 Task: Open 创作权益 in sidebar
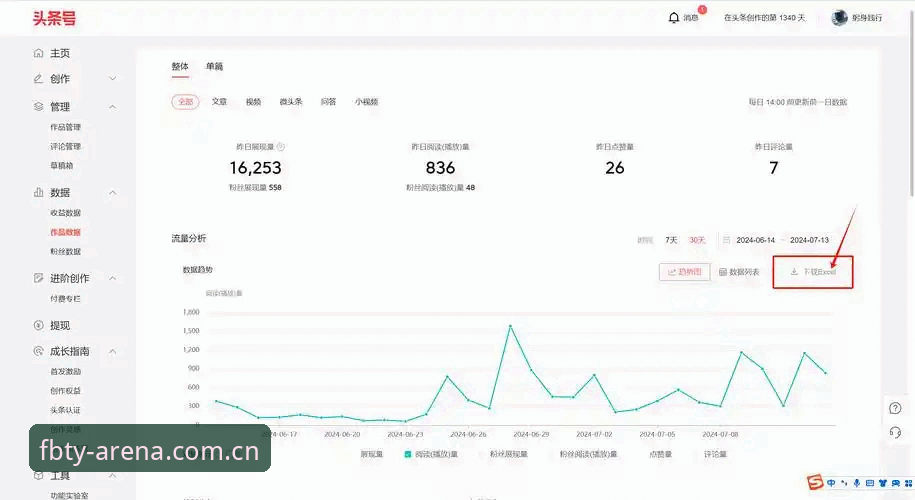pos(65,391)
